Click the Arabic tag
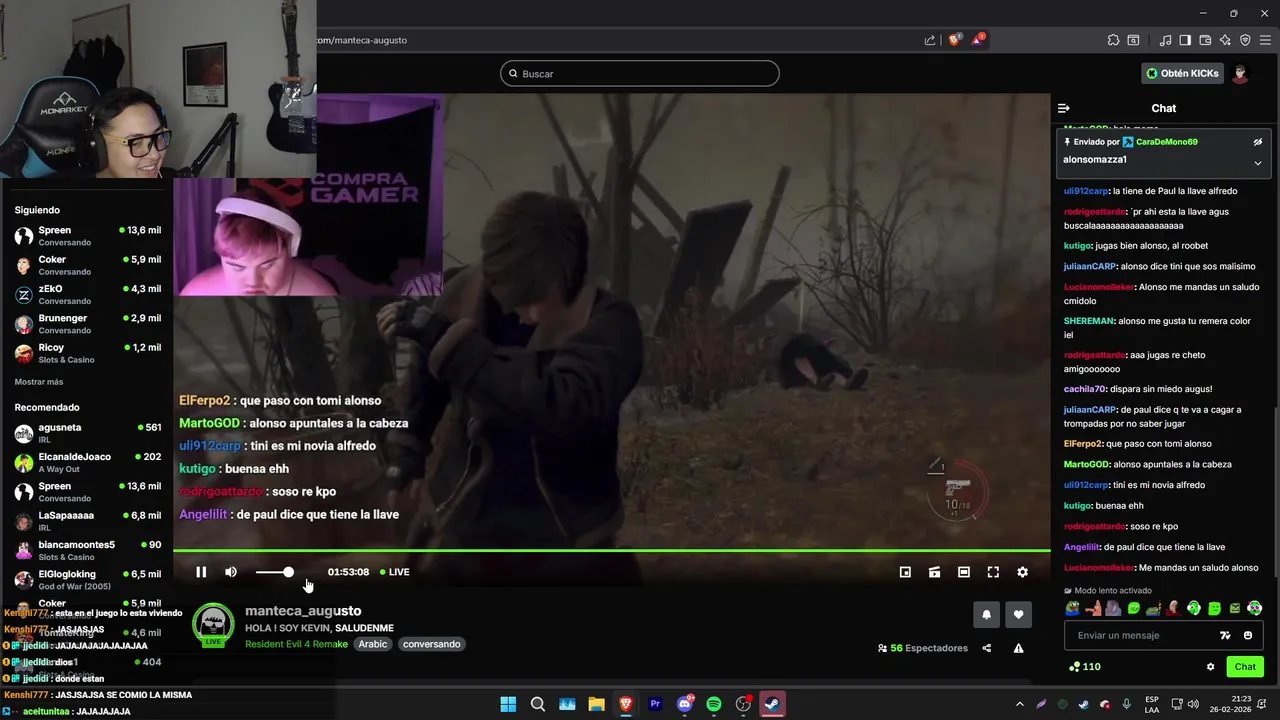The image size is (1280, 720). pyautogui.click(x=373, y=644)
